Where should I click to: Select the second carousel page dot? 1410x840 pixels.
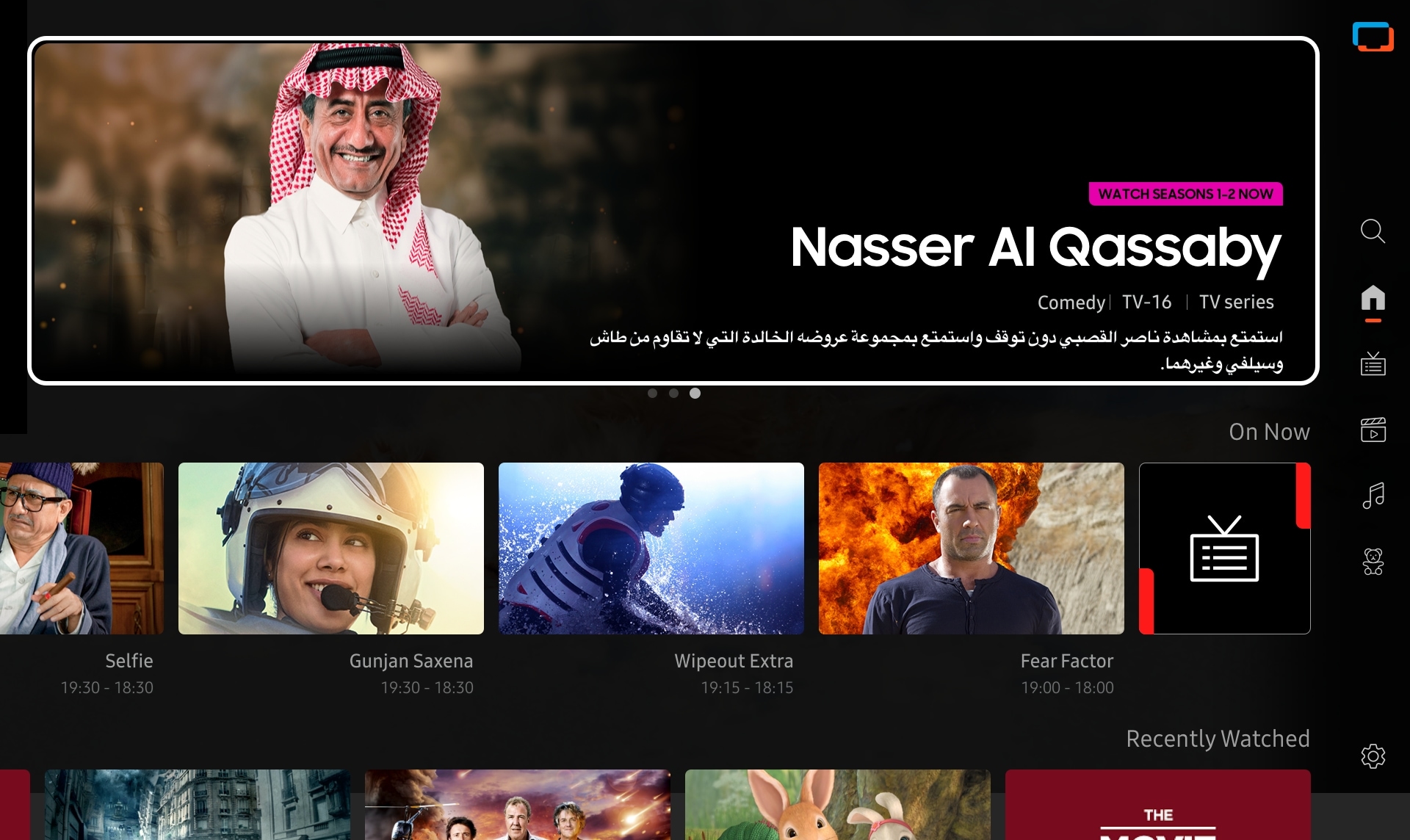[x=673, y=394]
